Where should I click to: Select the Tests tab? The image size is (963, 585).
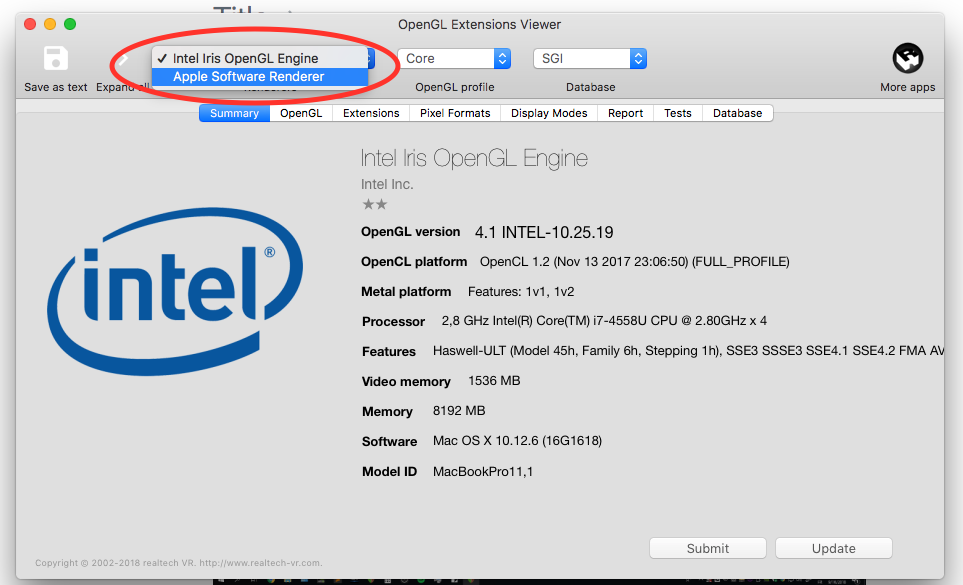677,113
